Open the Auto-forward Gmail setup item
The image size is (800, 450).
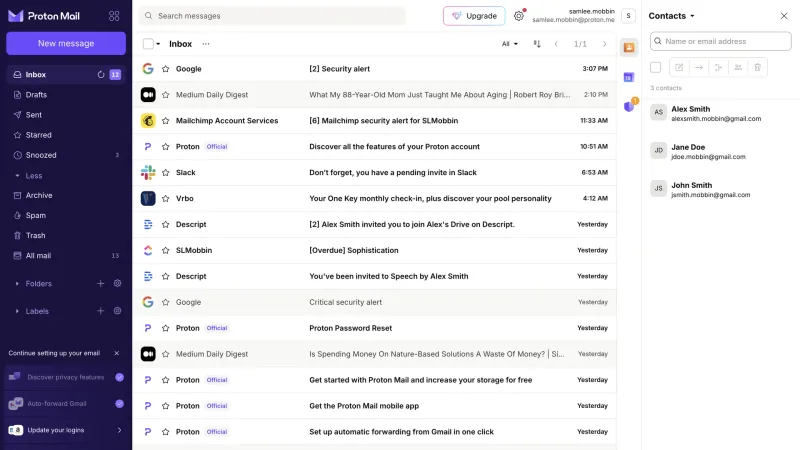click(x=66, y=404)
